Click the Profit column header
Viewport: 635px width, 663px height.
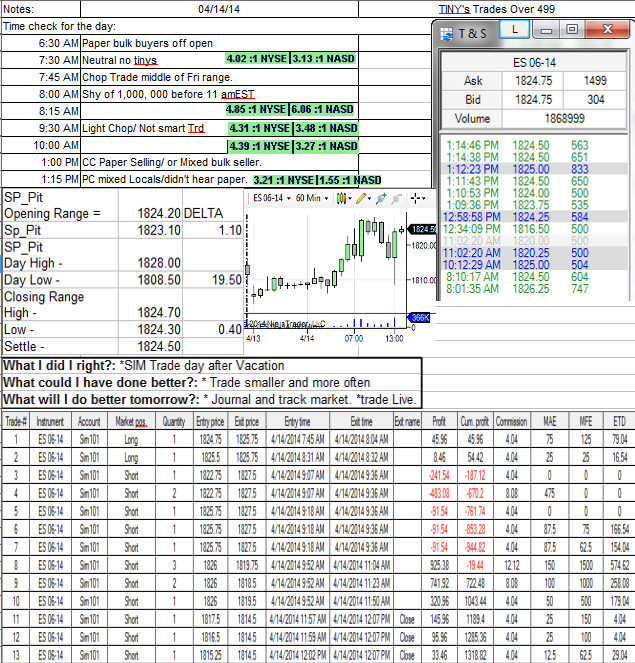pos(439,422)
